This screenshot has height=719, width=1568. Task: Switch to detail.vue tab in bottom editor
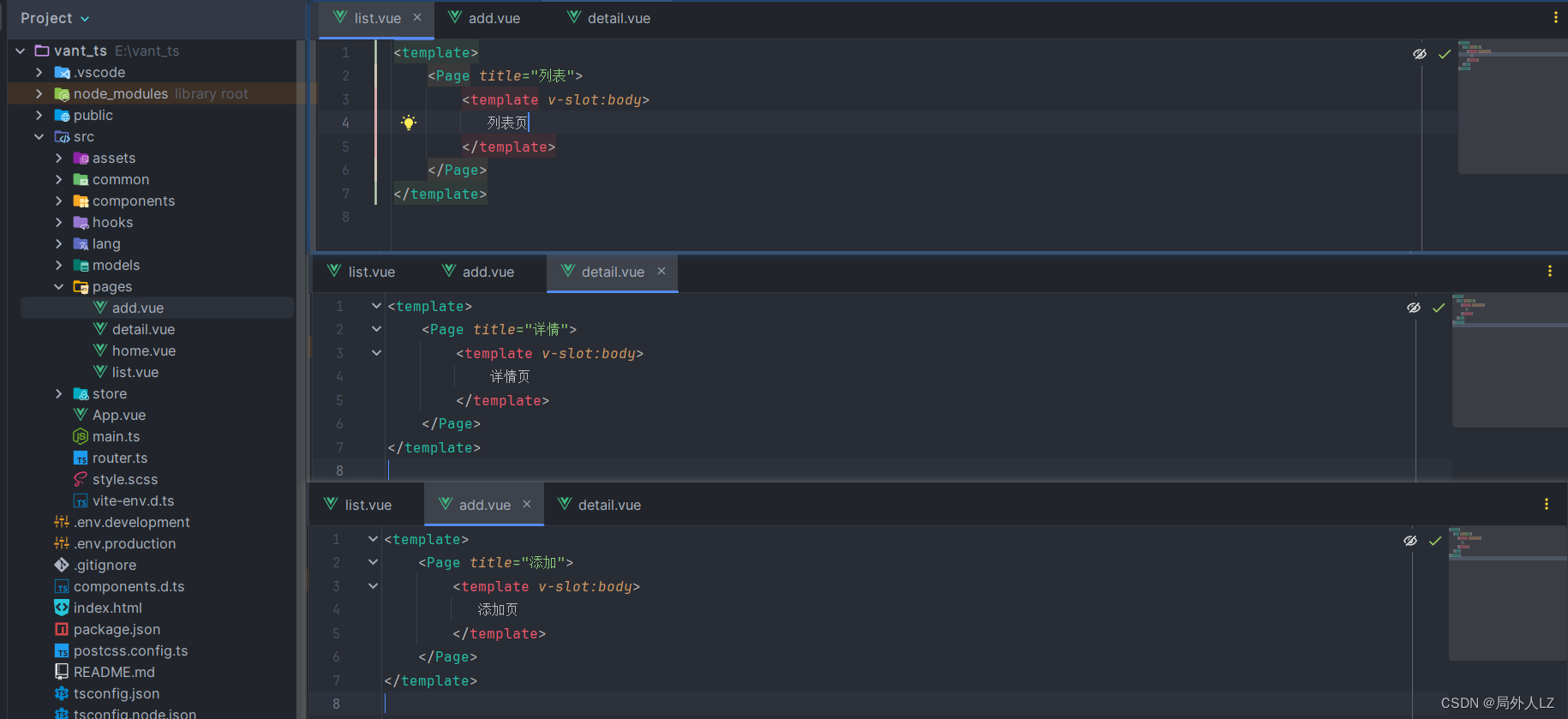(600, 506)
